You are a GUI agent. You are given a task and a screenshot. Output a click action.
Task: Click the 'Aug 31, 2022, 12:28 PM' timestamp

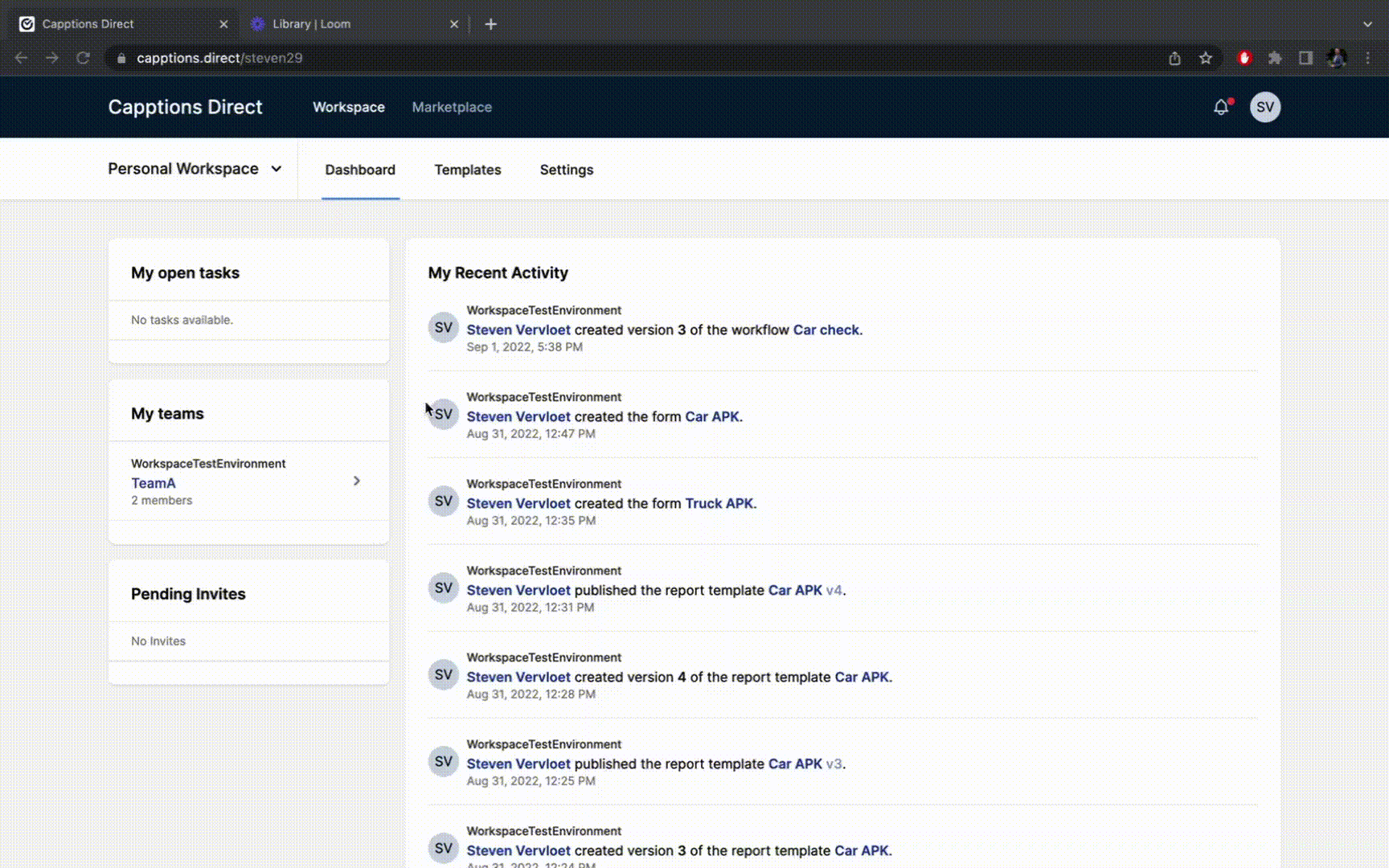531,694
